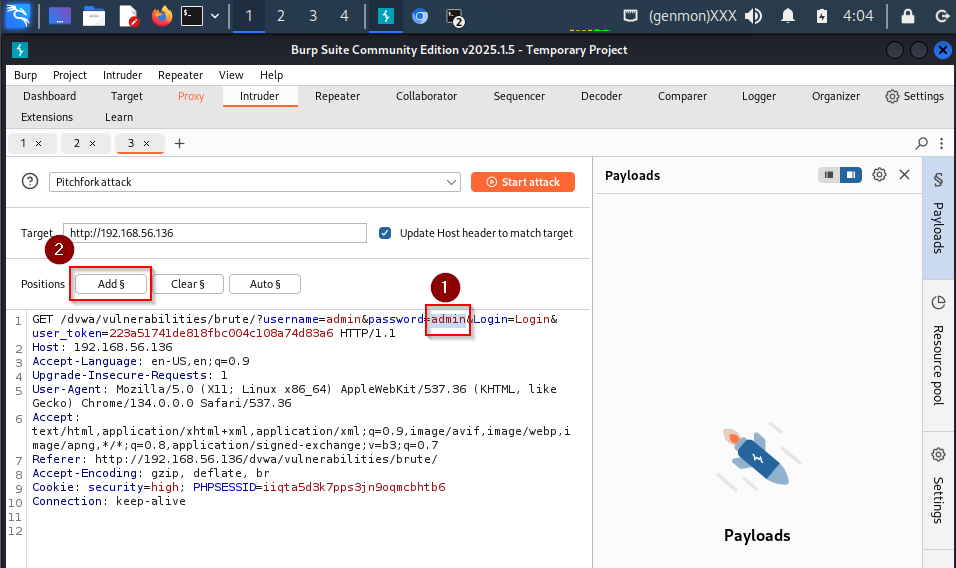The width and height of the screenshot is (956, 568).
Task: Switch to workspace 3
Action: pyautogui.click(x=313, y=16)
